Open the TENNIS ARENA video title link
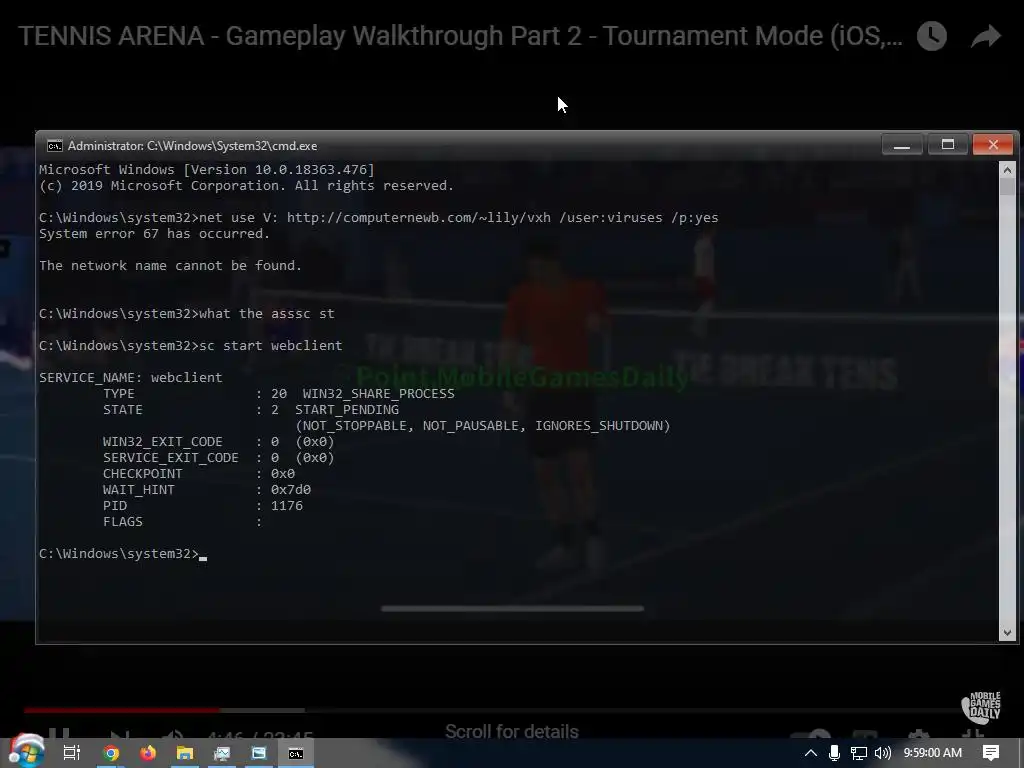Screen dimensions: 1024x768 (x=460, y=36)
